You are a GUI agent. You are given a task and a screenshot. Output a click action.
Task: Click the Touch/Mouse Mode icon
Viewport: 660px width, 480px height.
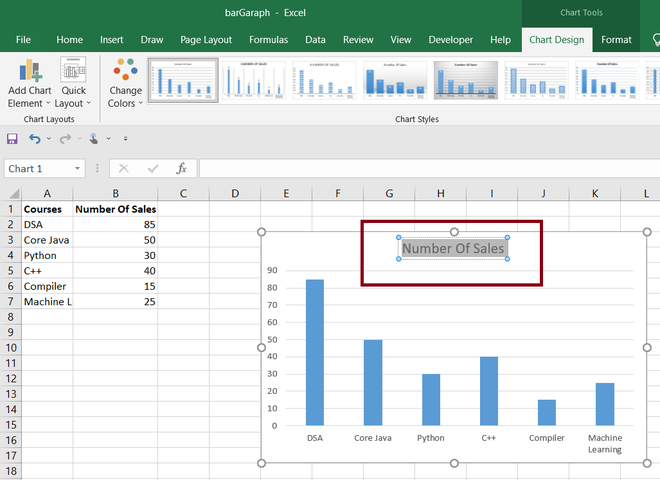point(94,138)
